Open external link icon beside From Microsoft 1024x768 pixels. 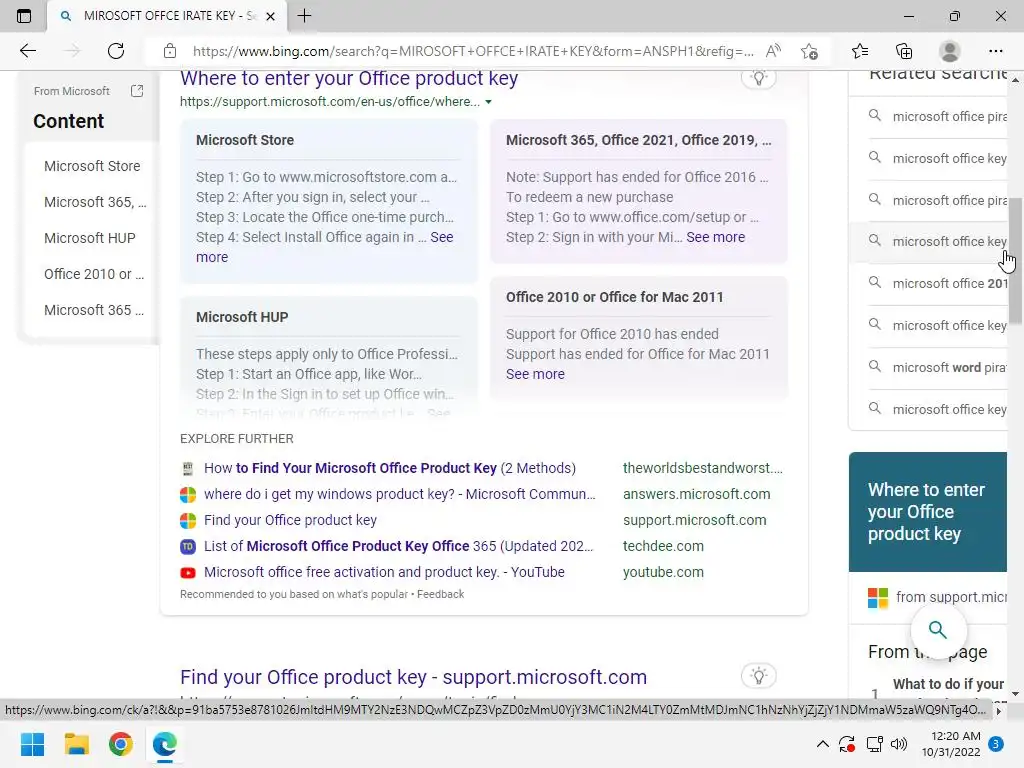pos(137,91)
